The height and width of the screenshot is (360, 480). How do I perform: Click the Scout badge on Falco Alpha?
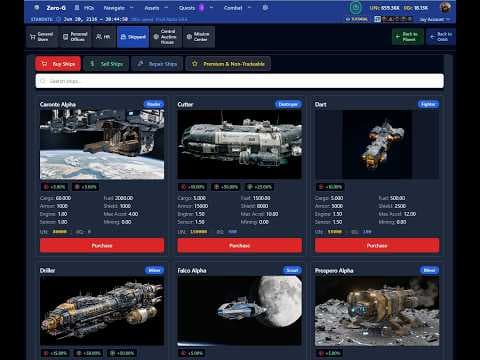click(292, 270)
